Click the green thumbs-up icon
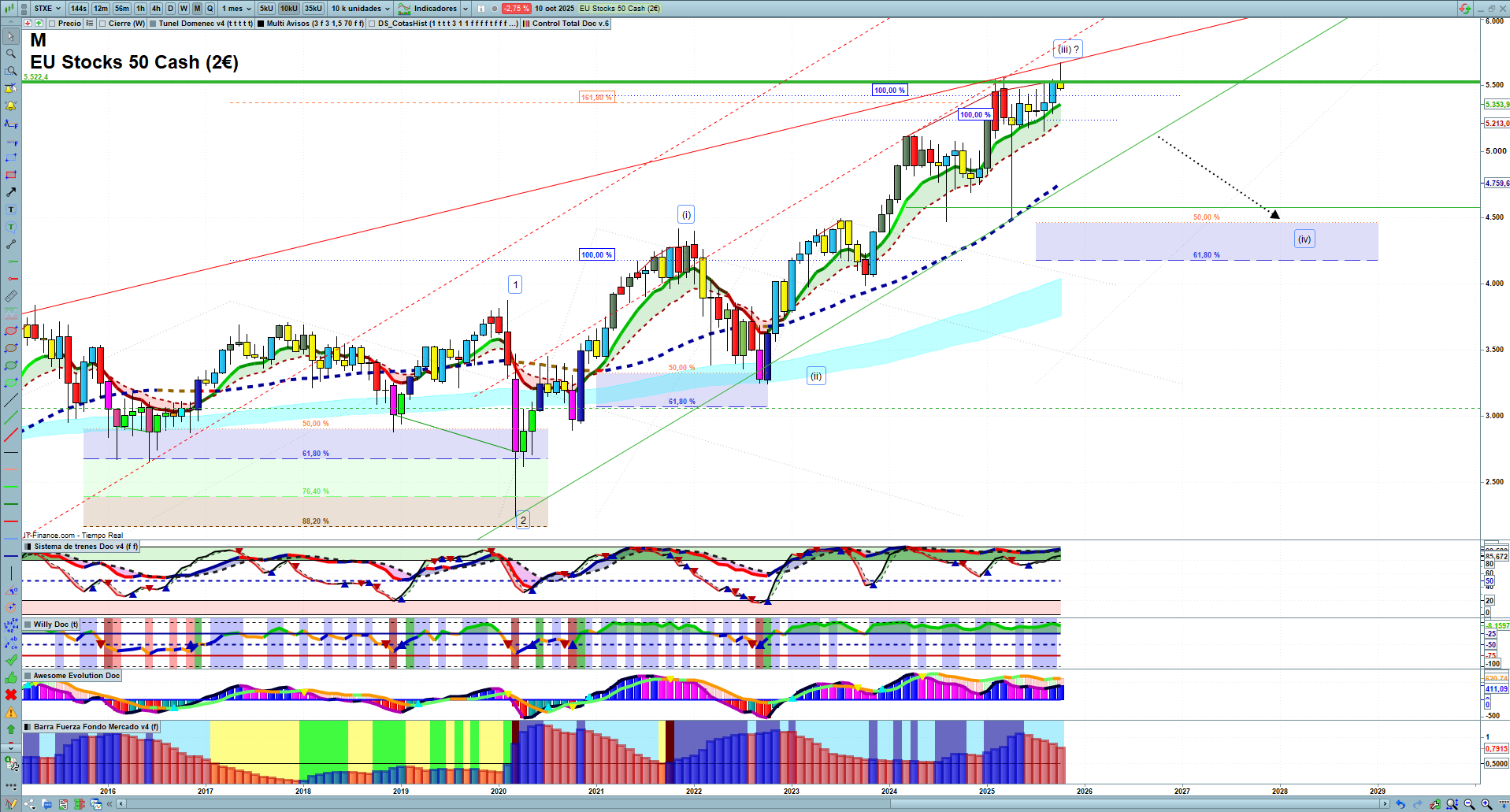1510x812 pixels. (x=11, y=677)
